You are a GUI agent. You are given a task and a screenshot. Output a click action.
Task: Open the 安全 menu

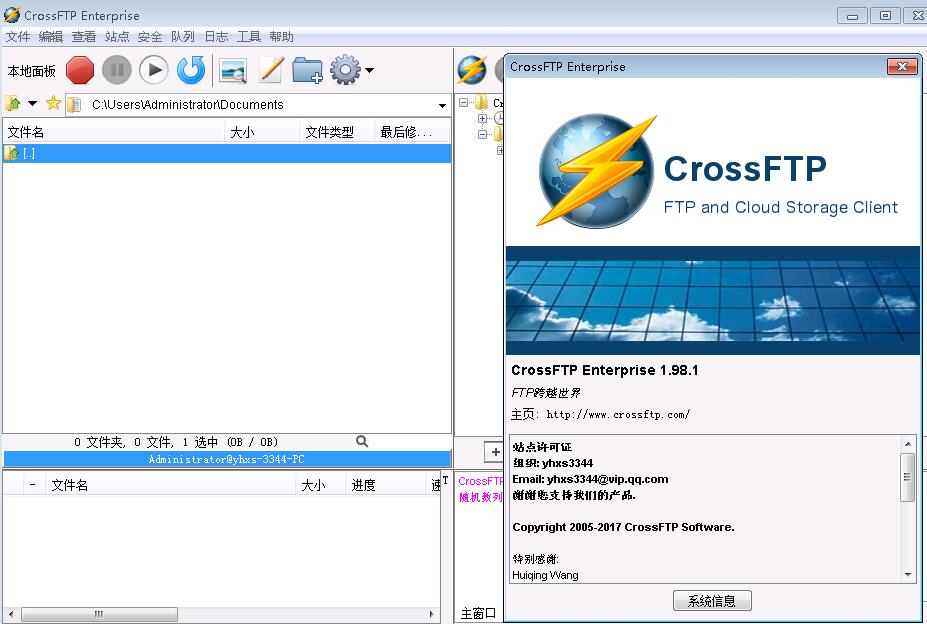point(150,37)
